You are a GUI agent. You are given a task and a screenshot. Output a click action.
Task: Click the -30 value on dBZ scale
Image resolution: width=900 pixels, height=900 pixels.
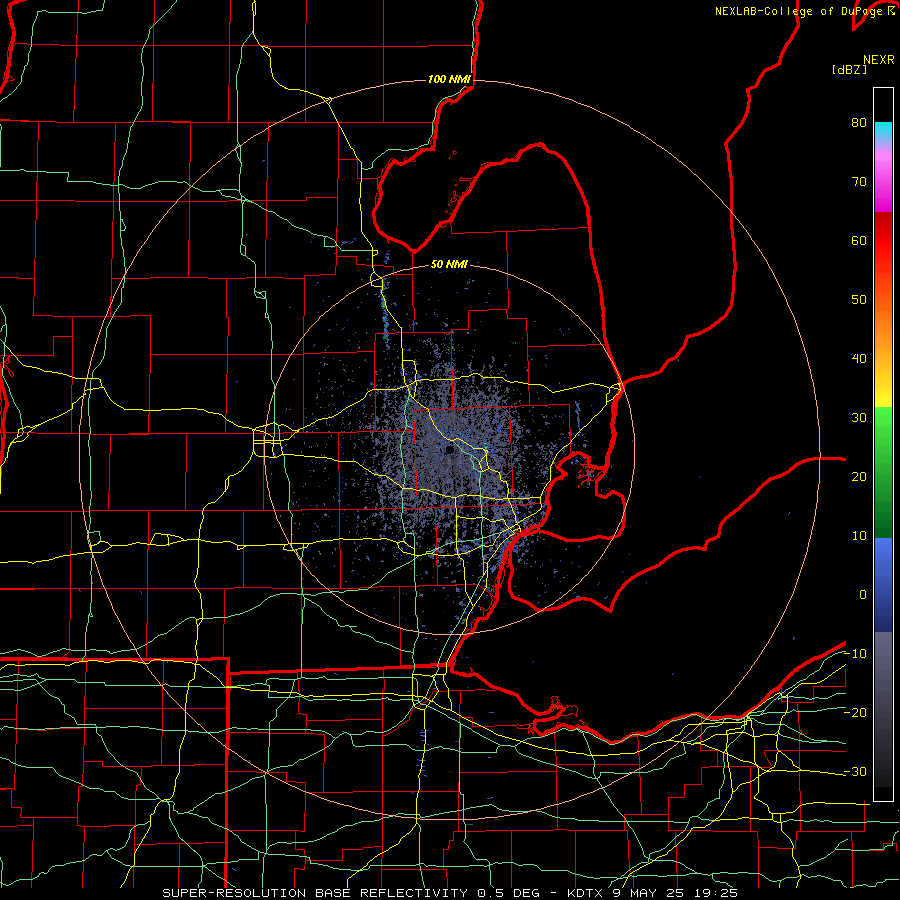click(x=855, y=771)
